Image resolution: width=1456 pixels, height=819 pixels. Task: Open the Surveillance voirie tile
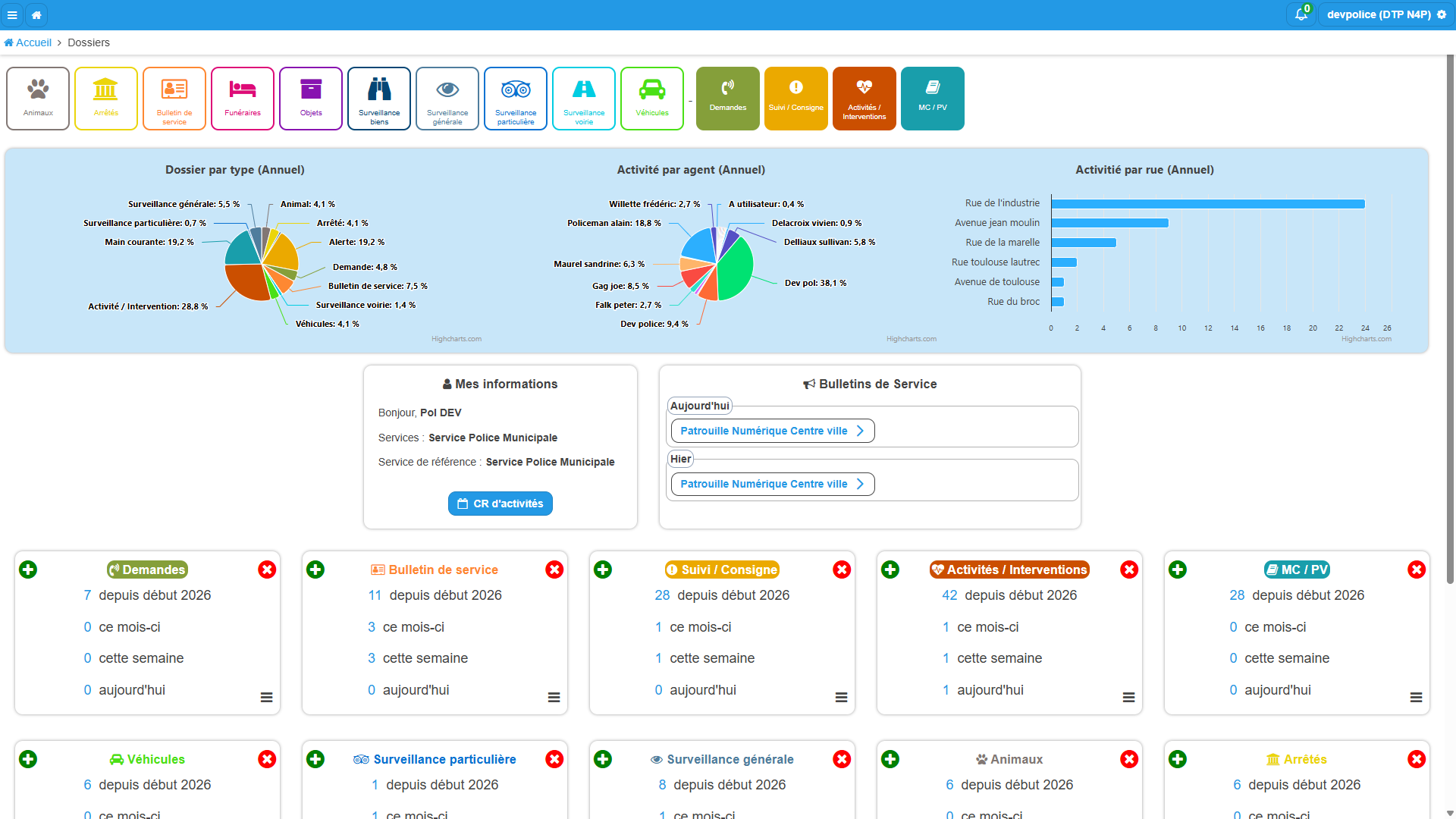pyautogui.click(x=584, y=99)
